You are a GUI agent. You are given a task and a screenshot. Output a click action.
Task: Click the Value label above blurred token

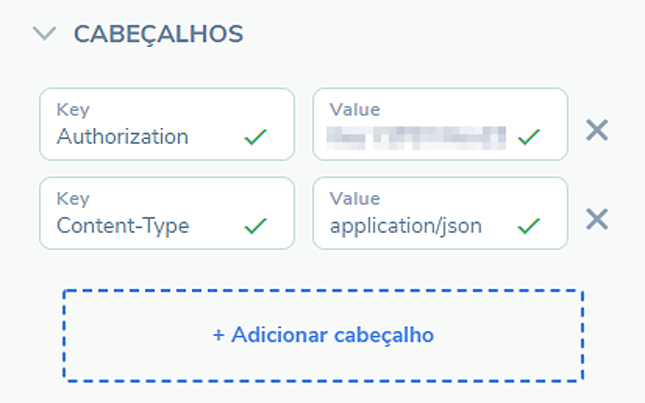pyautogui.click(x=355, y=110)
